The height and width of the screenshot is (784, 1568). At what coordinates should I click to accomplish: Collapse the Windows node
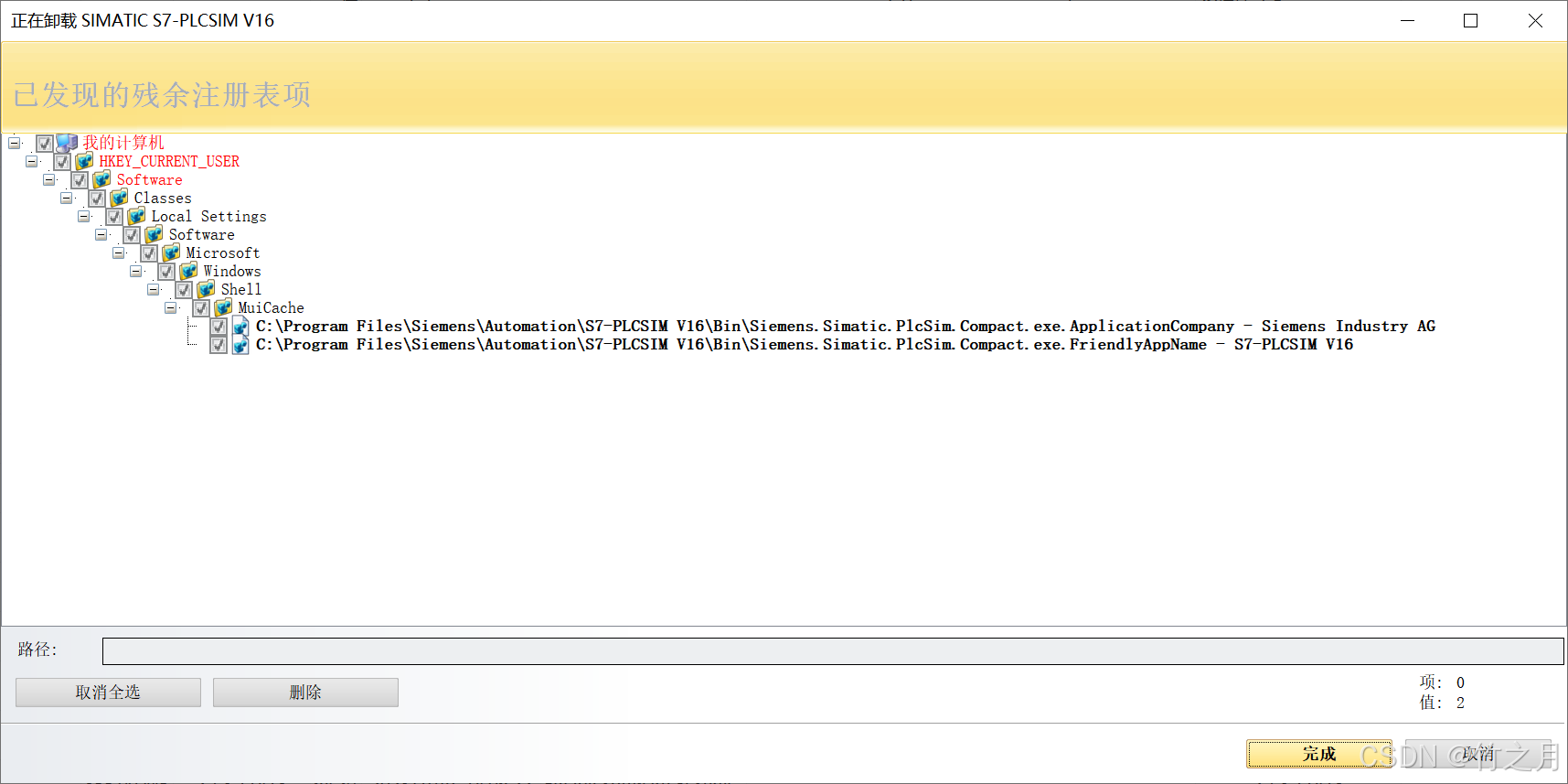(135, 271)
